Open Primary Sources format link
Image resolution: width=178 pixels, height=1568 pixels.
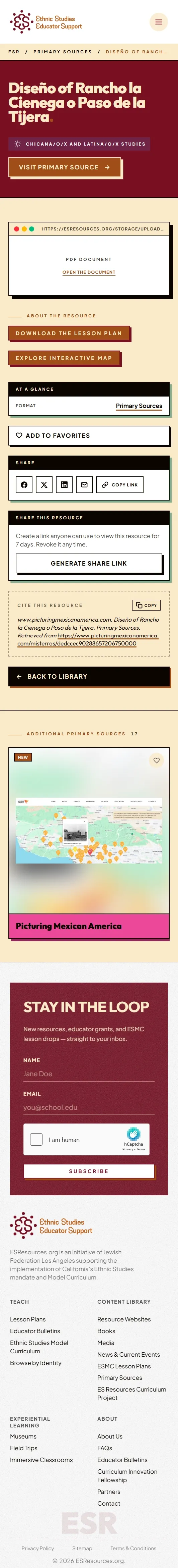point(139,405)
